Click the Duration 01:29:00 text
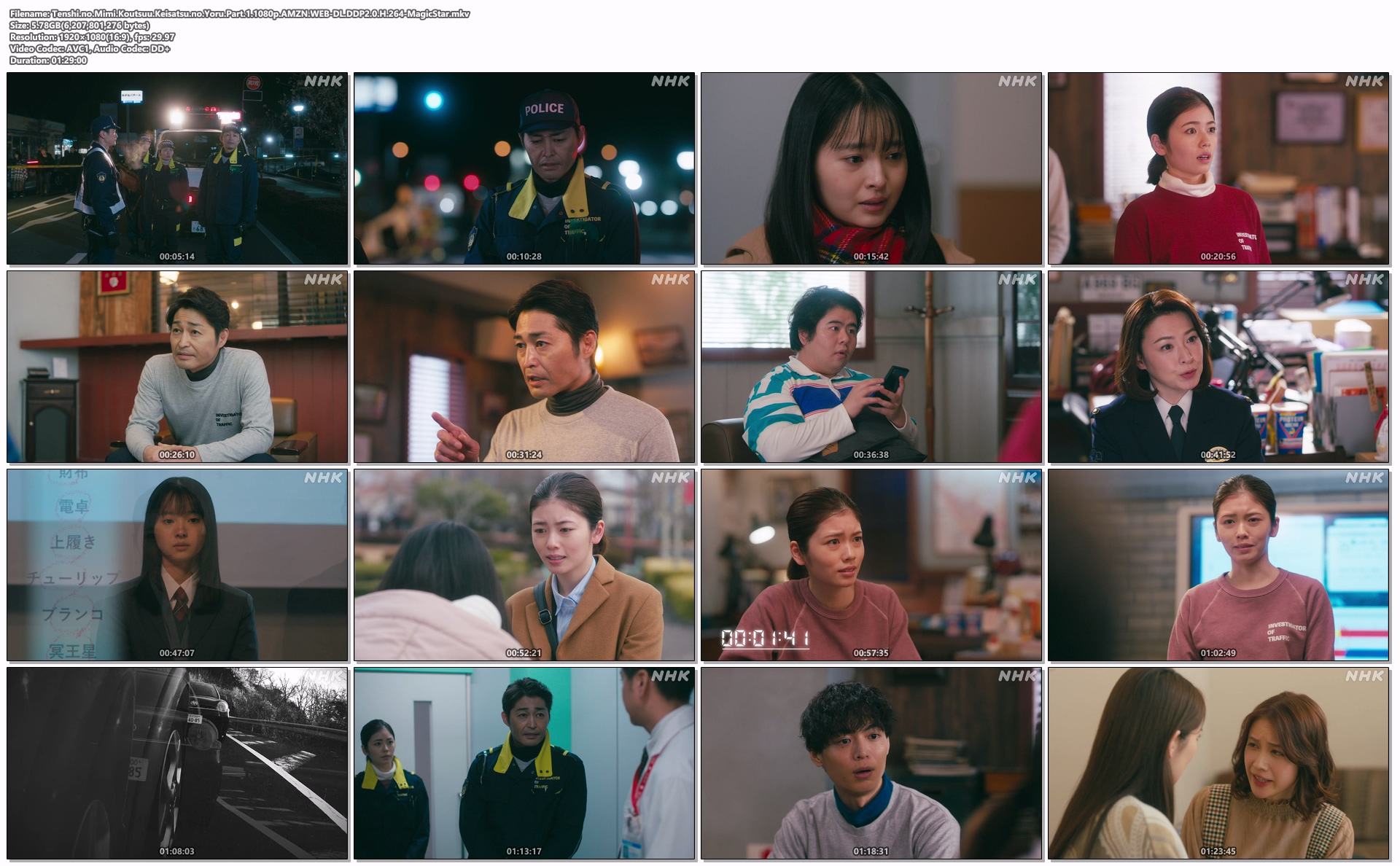This screenshot has height=866, width=1400. [48, 61]
